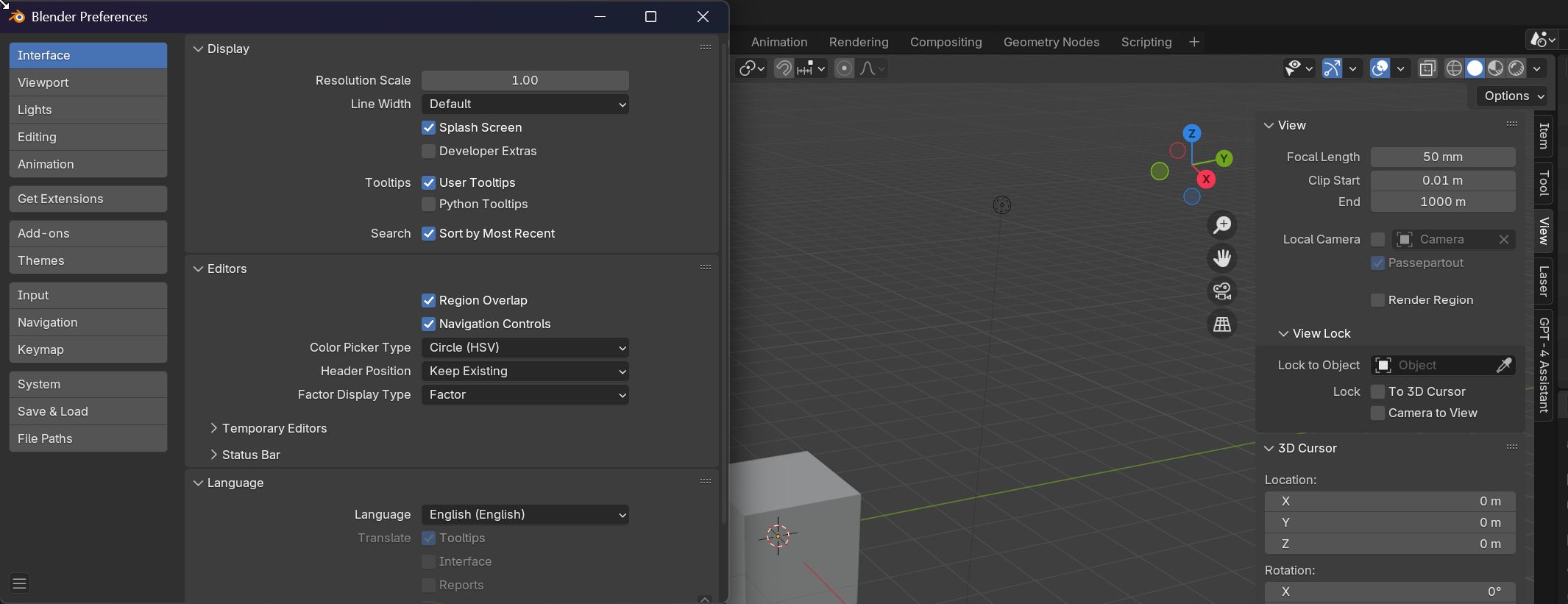1568x604 pixels.
Task: Open viewport shading options arrow
Action: click(1537, 68)
